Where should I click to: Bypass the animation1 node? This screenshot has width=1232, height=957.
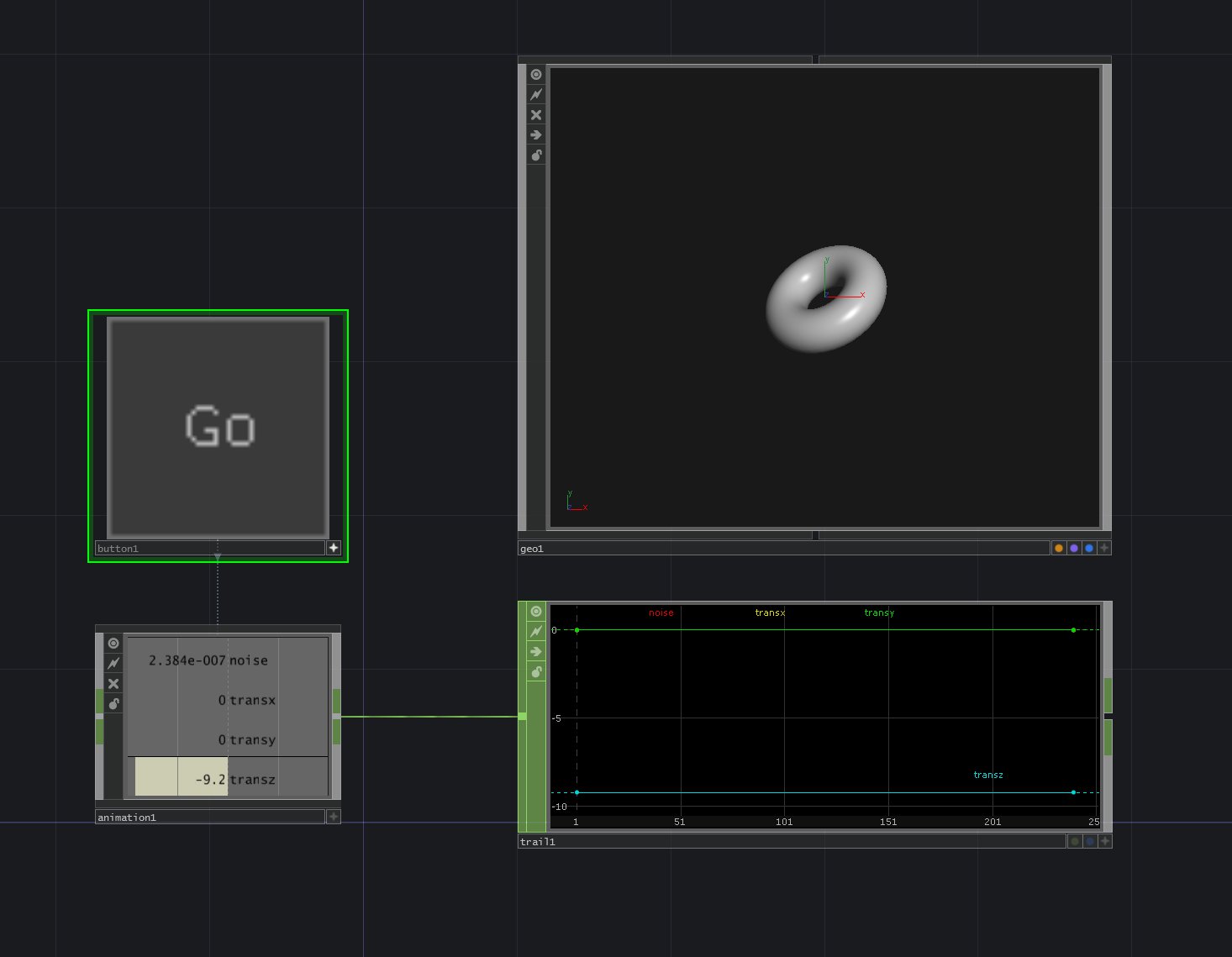[113, 684]
